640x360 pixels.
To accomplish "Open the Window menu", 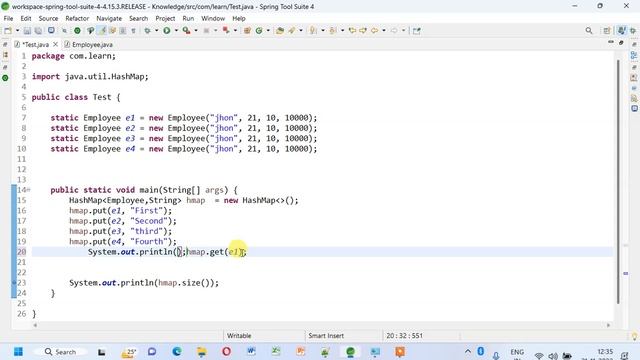I will 213,18.
